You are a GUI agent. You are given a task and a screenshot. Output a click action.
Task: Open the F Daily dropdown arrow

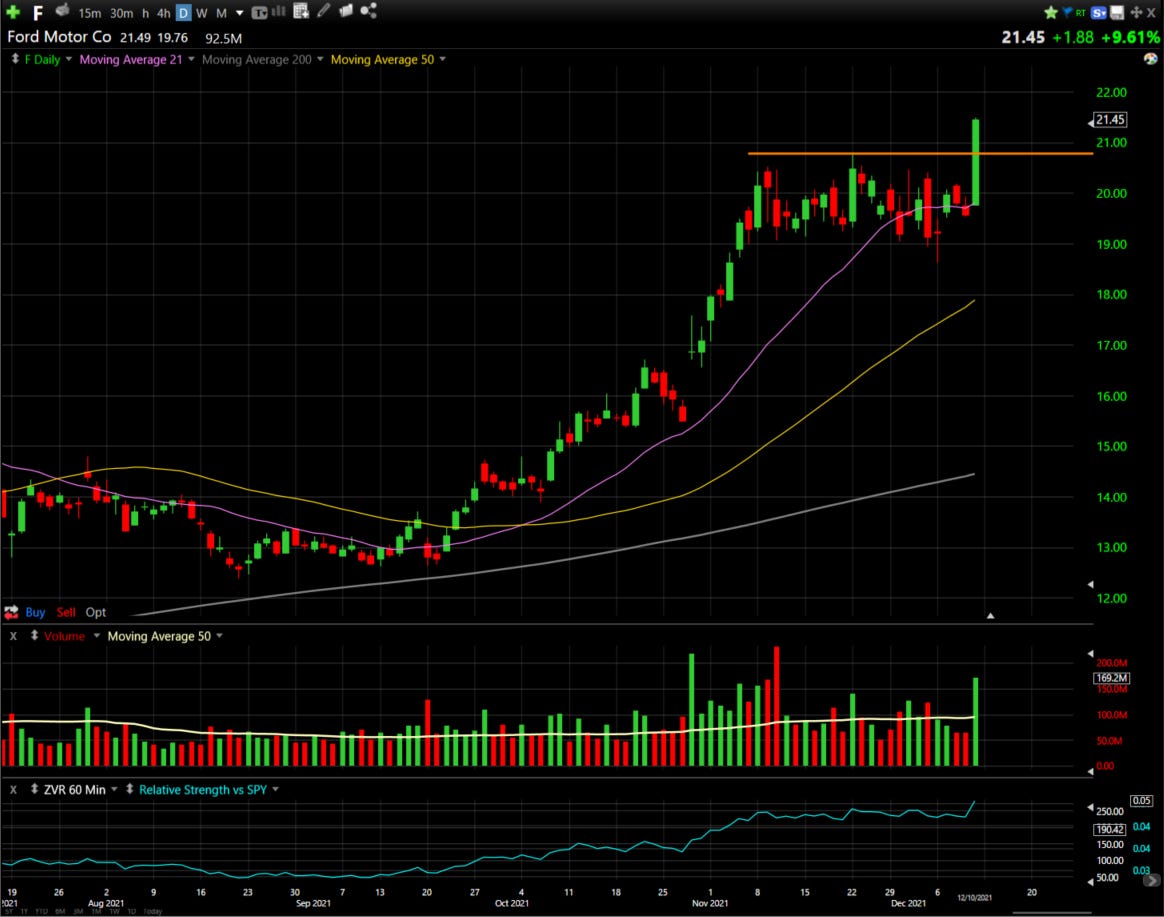[69, 59]
